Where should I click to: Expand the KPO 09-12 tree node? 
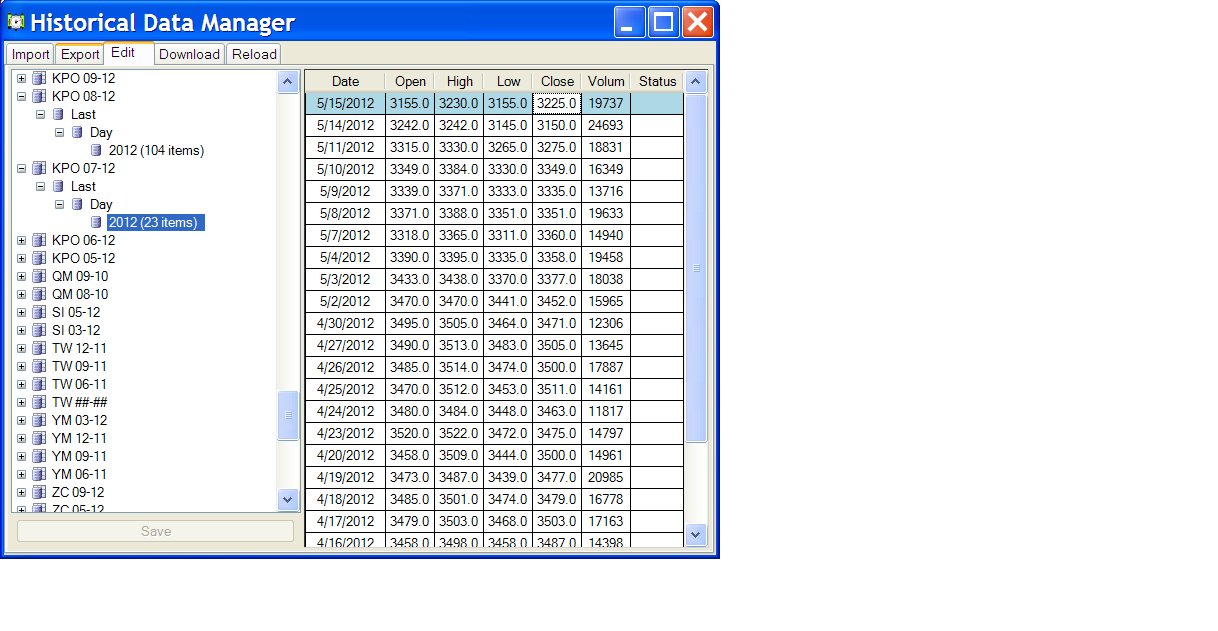(x=22, y=78)
